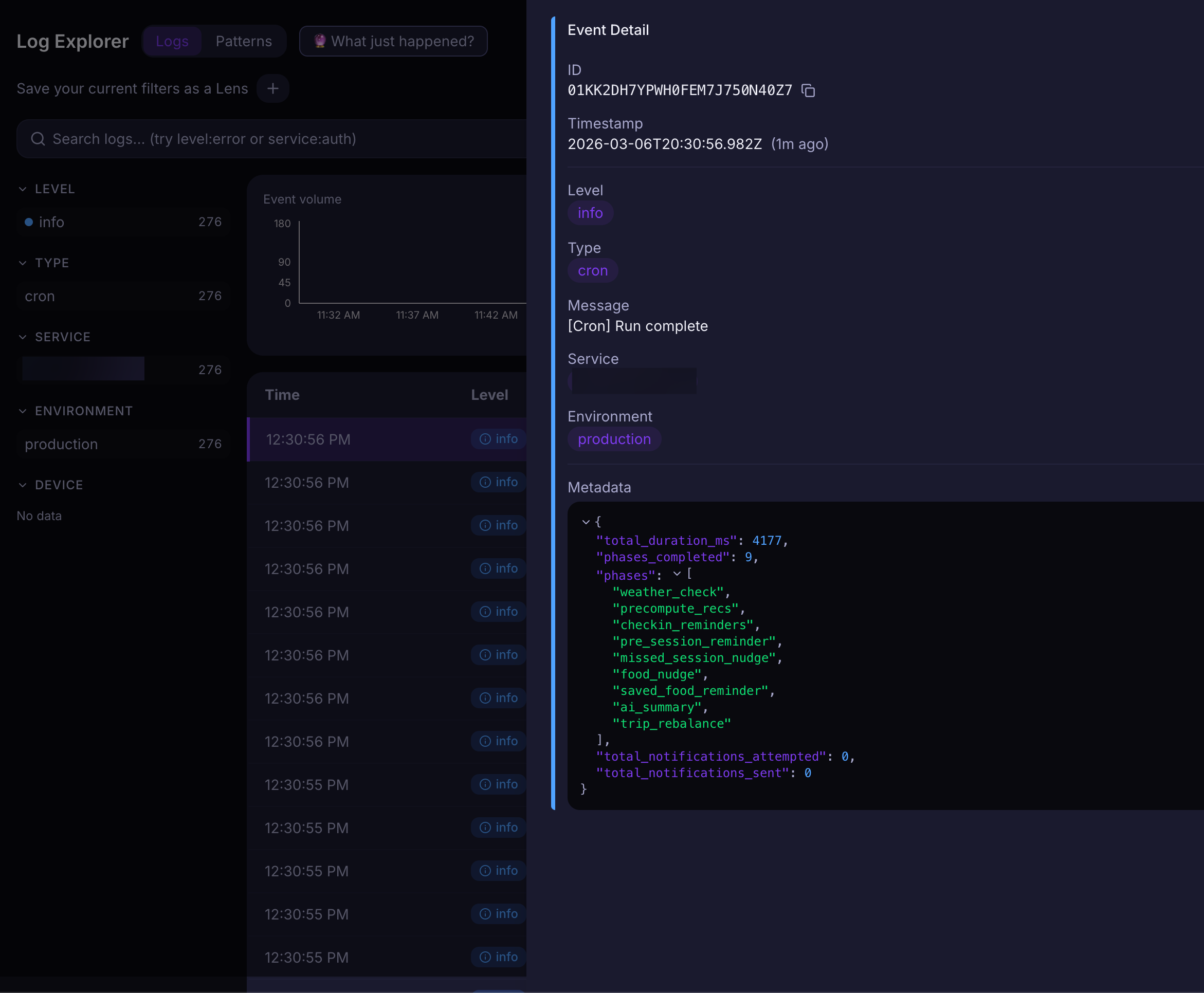Click the blue dot beside the info level filter
Viewport: 1204px width, 993px height.
pos(29,222)
